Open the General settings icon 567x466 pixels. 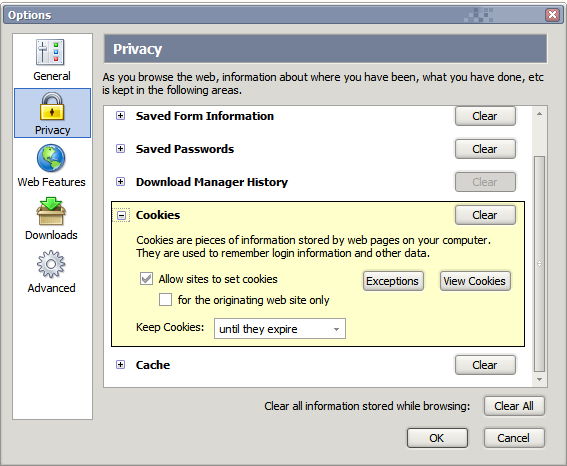[x=51, y=53]
